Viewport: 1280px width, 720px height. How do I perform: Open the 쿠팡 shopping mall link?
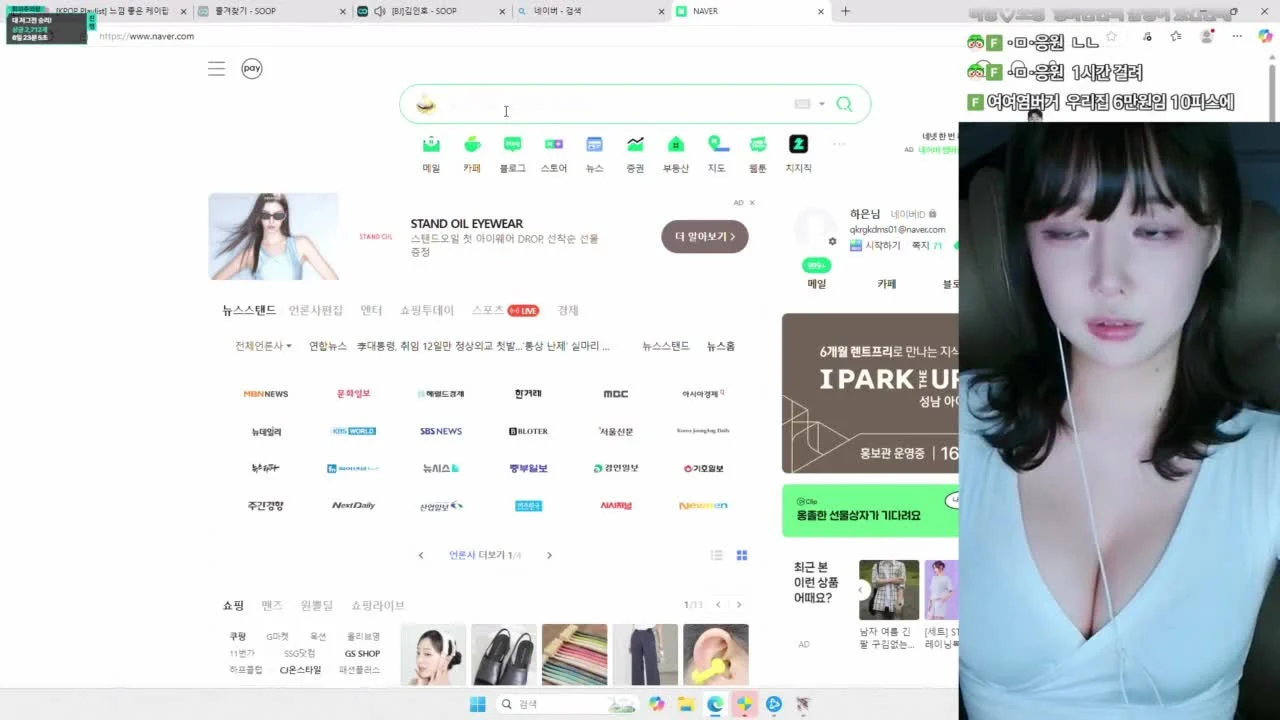pyautogui.click(x=238, y=636)
